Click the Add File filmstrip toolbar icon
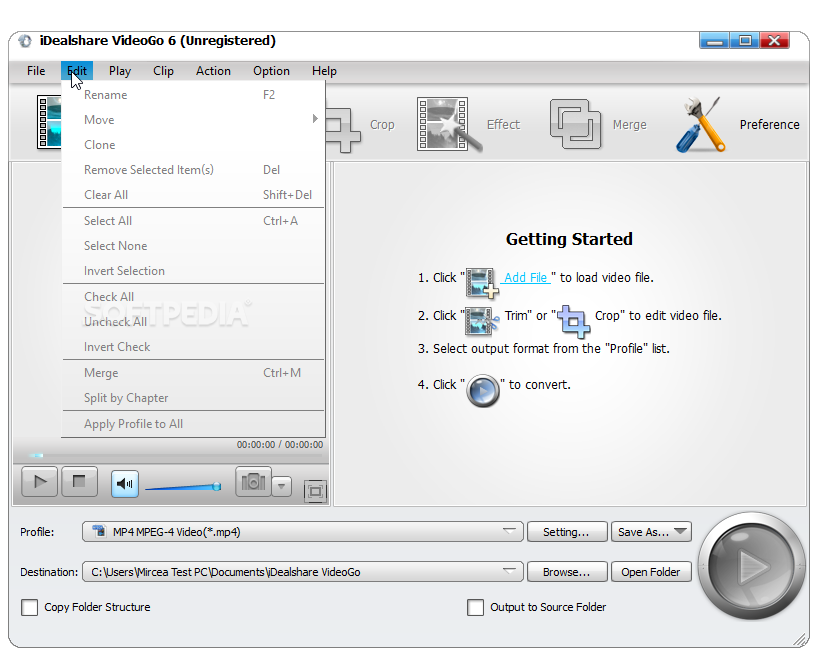 pyautogui.click(x=49, y=122)
